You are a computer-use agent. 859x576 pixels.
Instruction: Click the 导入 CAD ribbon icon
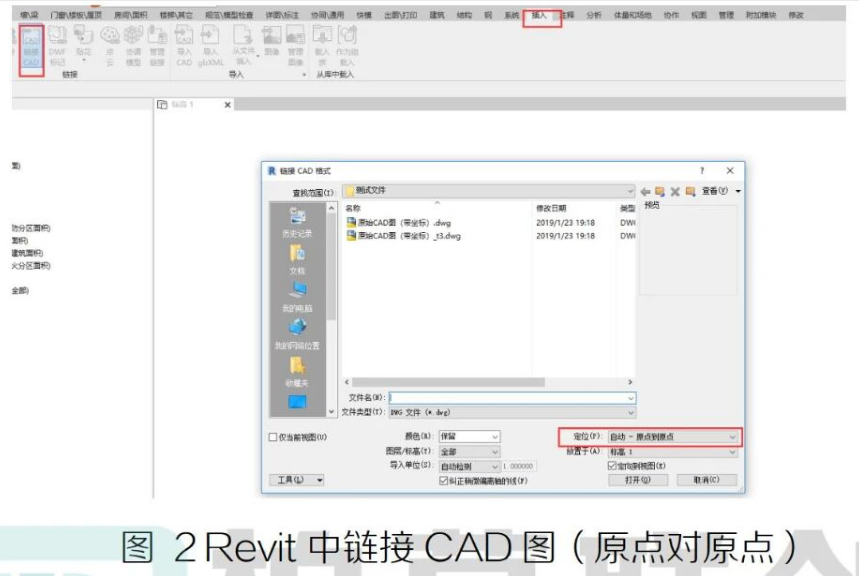pyautogui.click(x=184, y=46)
